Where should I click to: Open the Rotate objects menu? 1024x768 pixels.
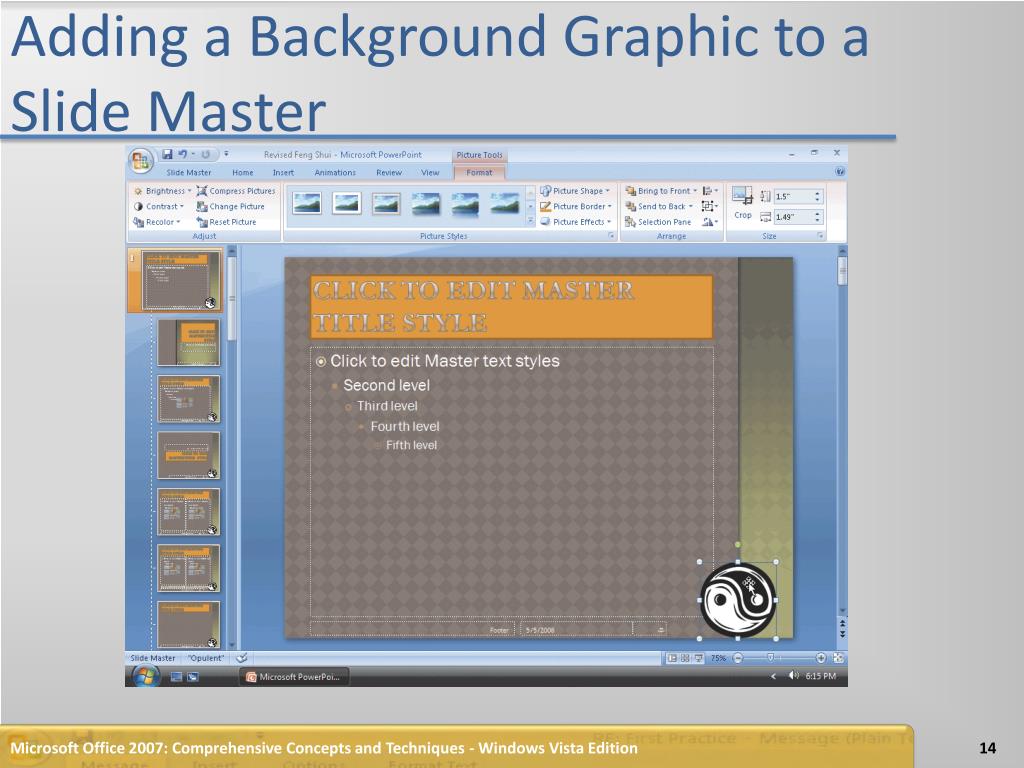710,222
